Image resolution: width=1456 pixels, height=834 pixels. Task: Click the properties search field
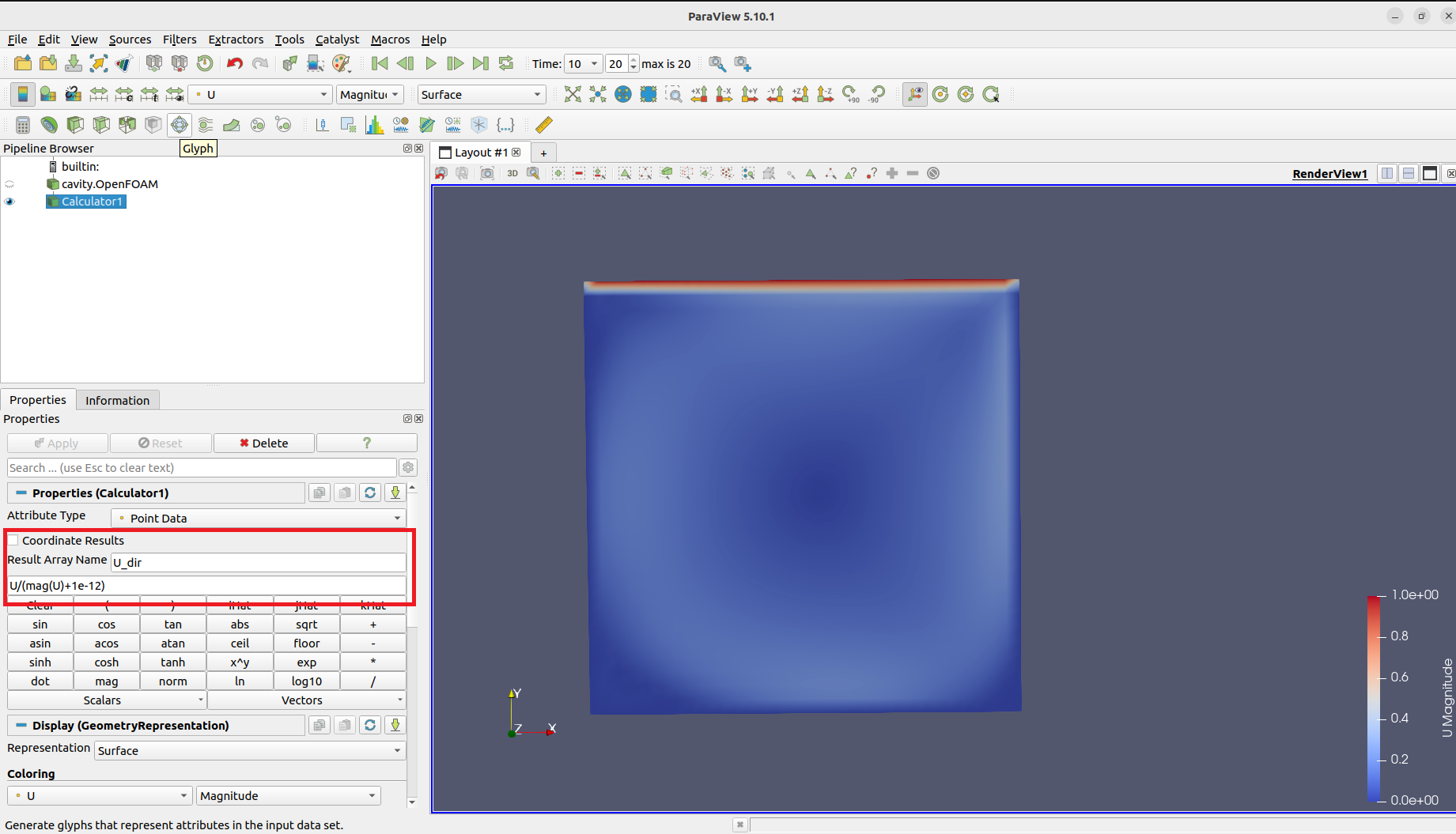(x=202, y=468)
